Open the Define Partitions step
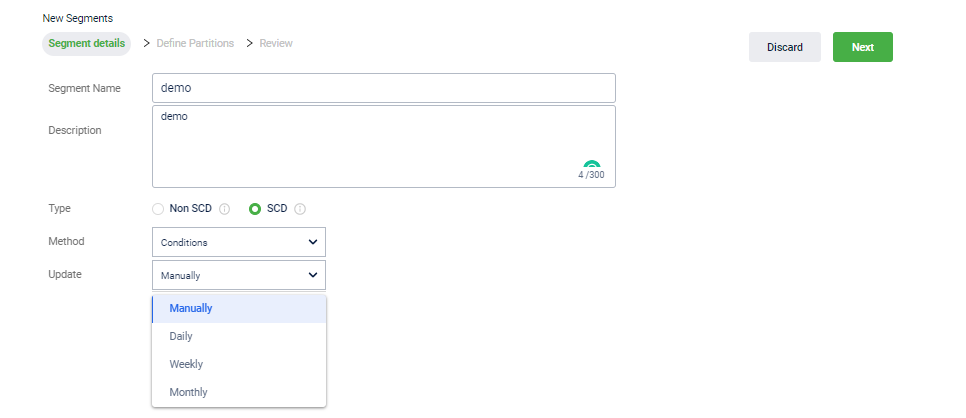Image resolution: width=966 pixels, height=418 pixels. [195, 43]
